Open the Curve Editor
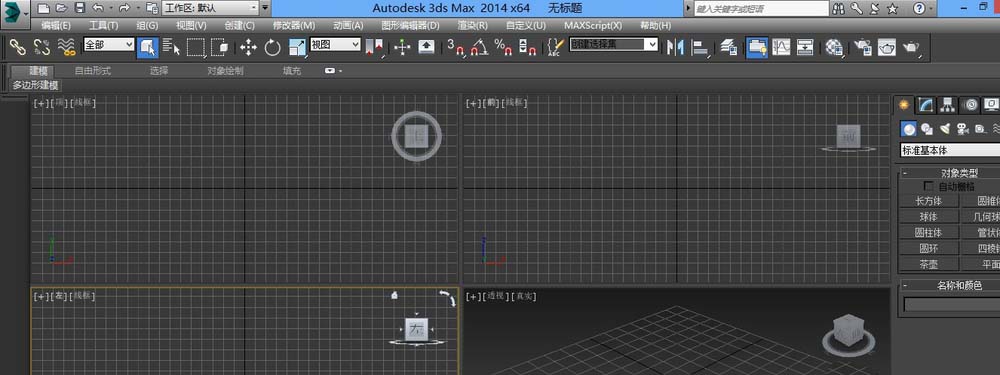Screen dimensions: 1000x375 [x=781, y=47]
